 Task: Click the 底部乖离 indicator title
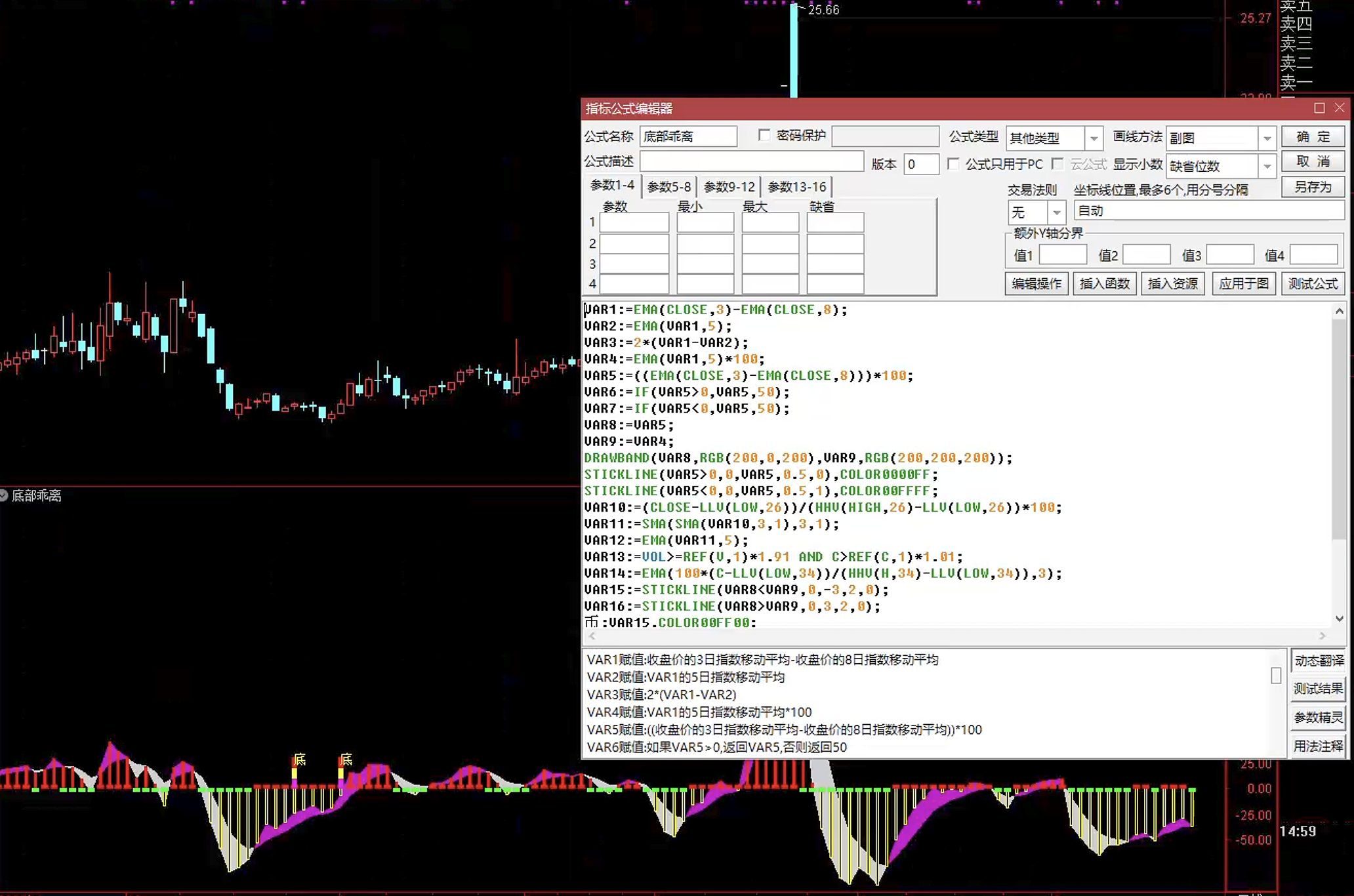[37, 496]
